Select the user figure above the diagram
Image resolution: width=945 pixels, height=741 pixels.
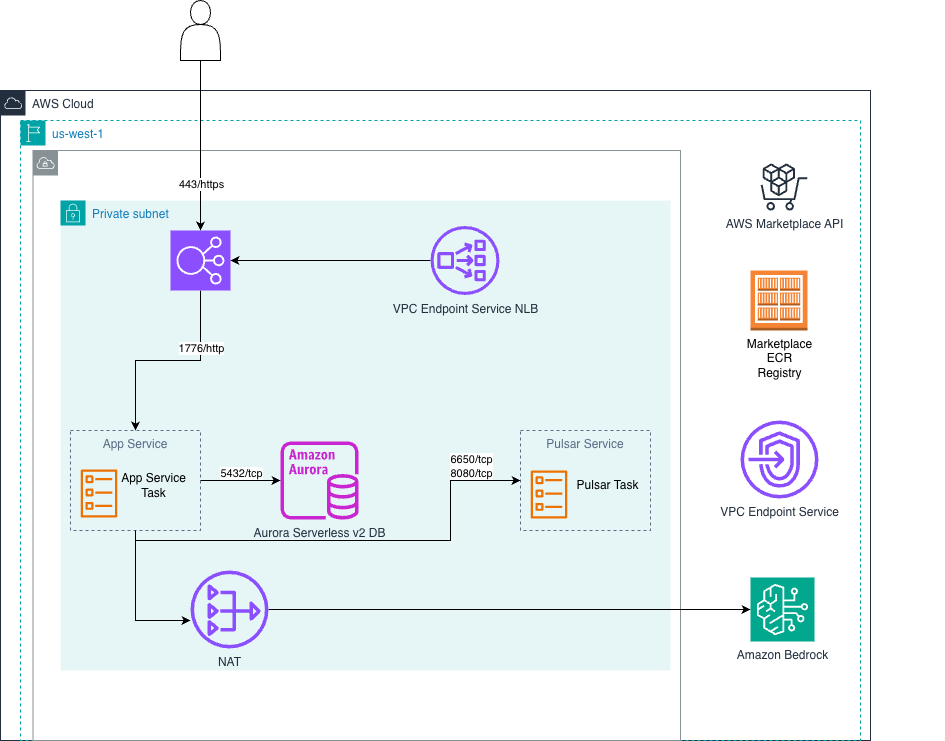(200, 30)
